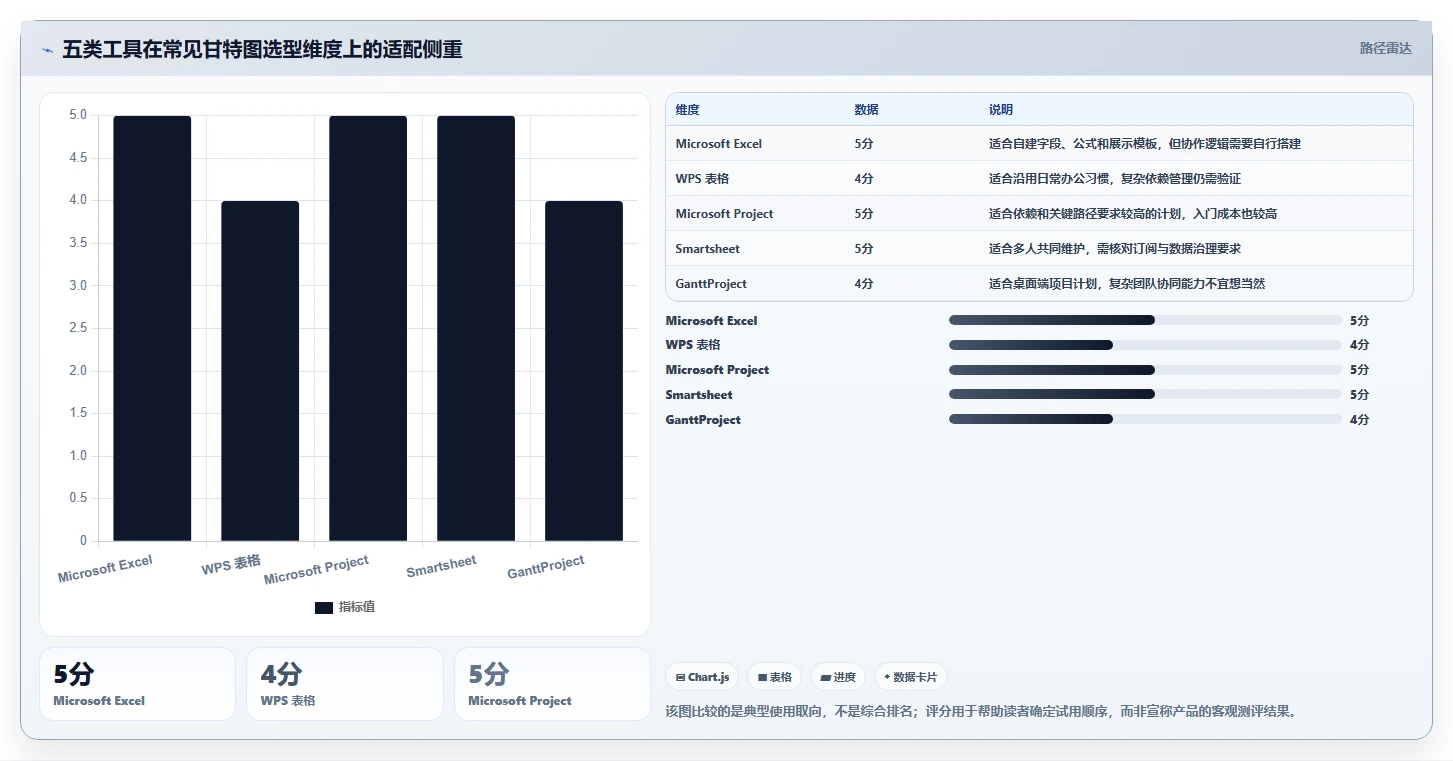Select the Smartsheet table row name

click(x=707, y=249)
